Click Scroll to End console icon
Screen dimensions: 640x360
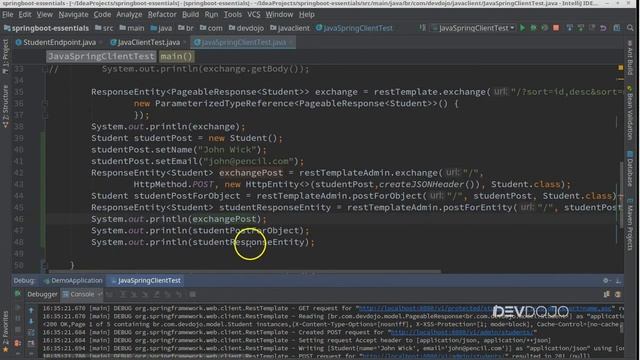31,344
